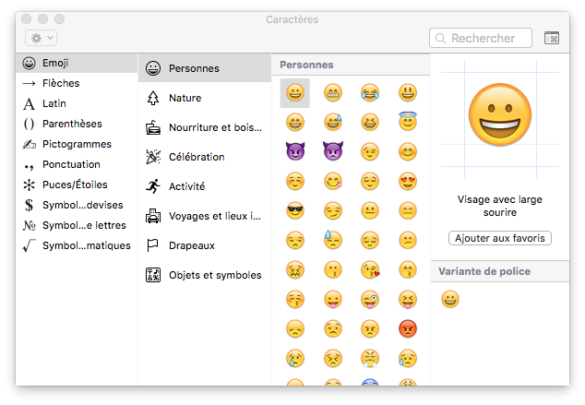Open the Flèches category
585x405 pixels.
(x=76, y=83)
